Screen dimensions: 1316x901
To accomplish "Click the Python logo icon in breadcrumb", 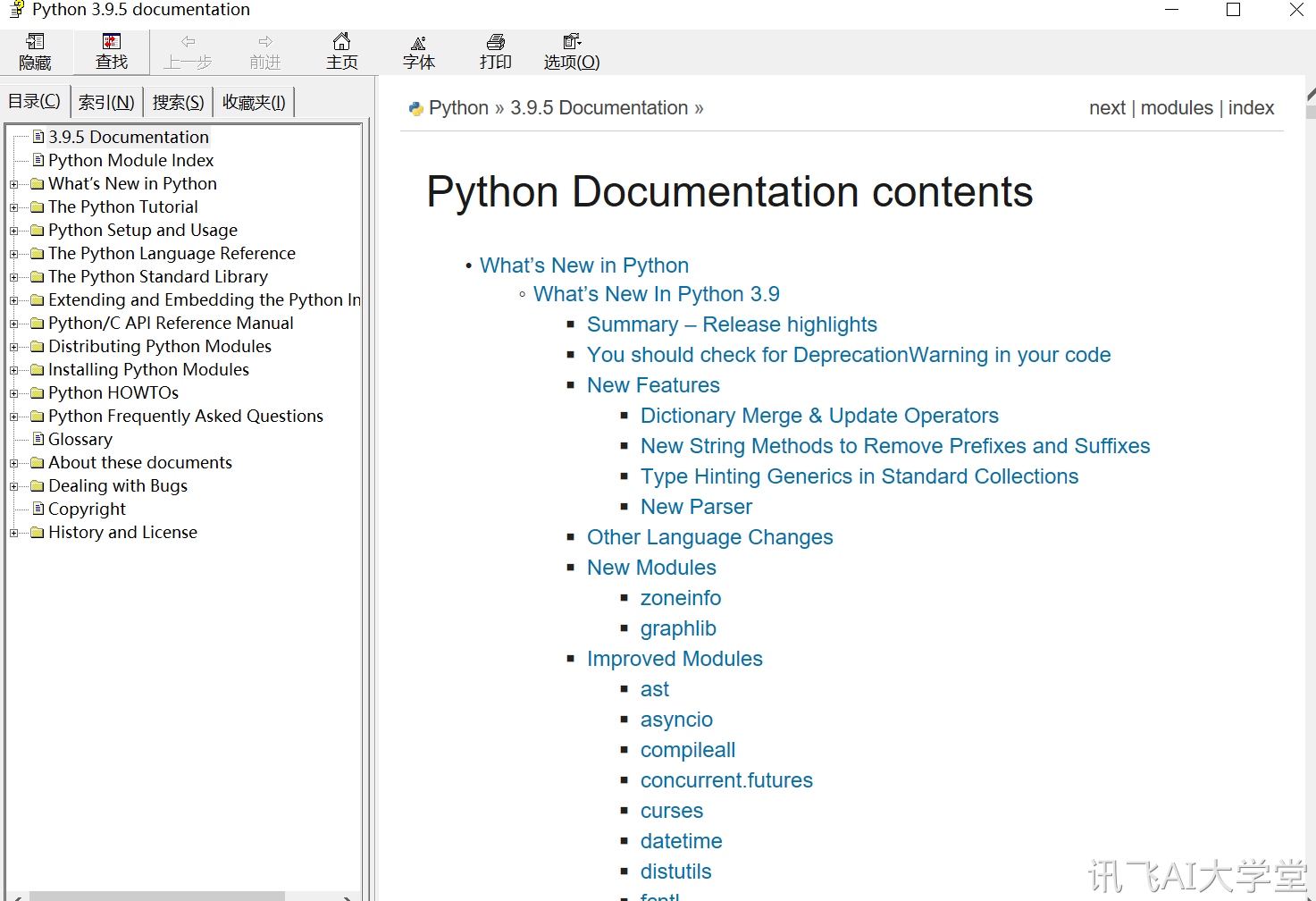I will [415, 108].
